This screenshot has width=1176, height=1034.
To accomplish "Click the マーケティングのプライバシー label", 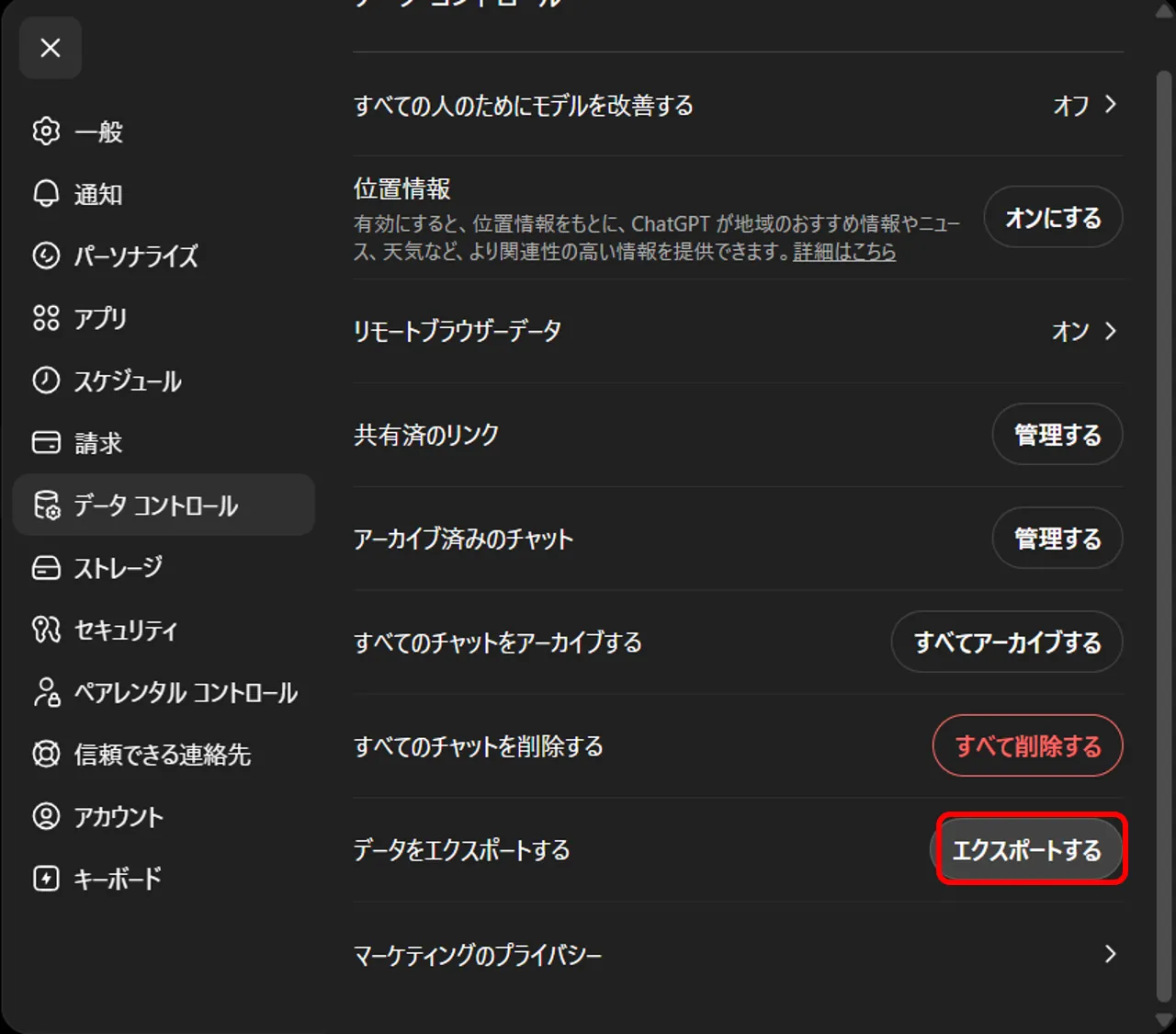I will 478,955.
